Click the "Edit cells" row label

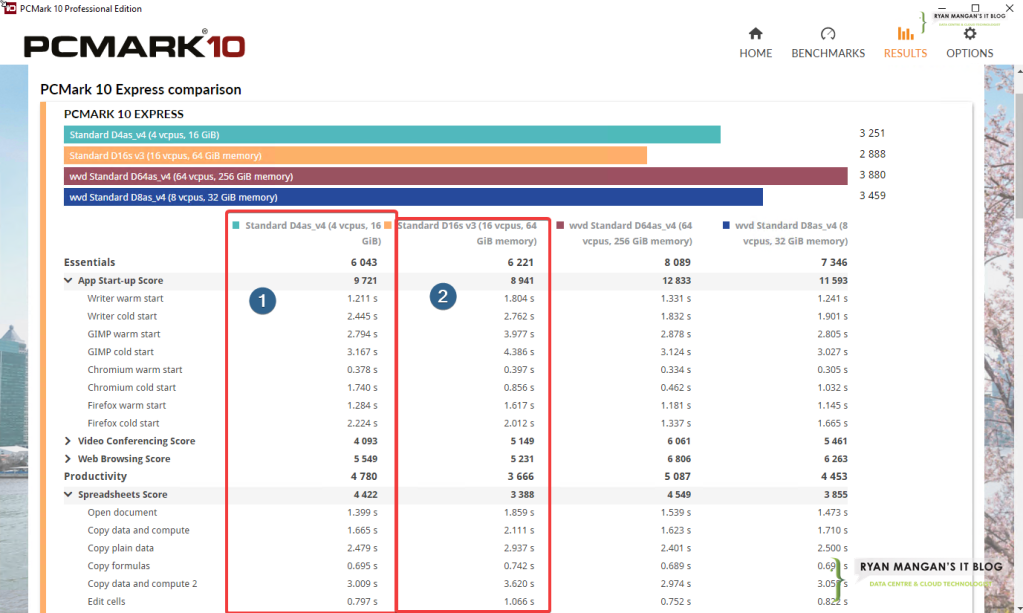pyautogui.click(x=106, y=601)
